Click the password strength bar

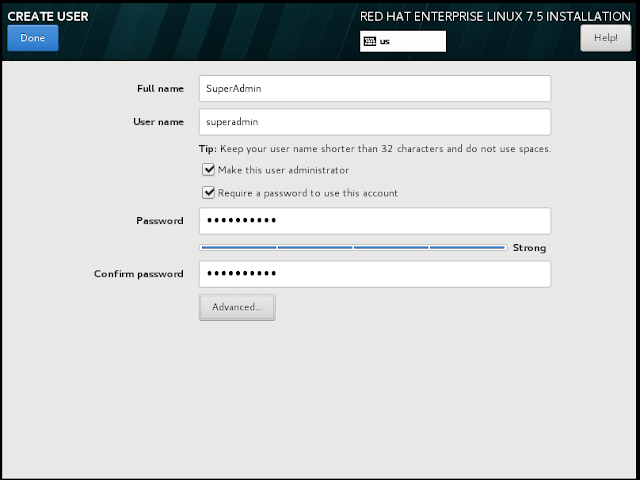click(353, 247)
